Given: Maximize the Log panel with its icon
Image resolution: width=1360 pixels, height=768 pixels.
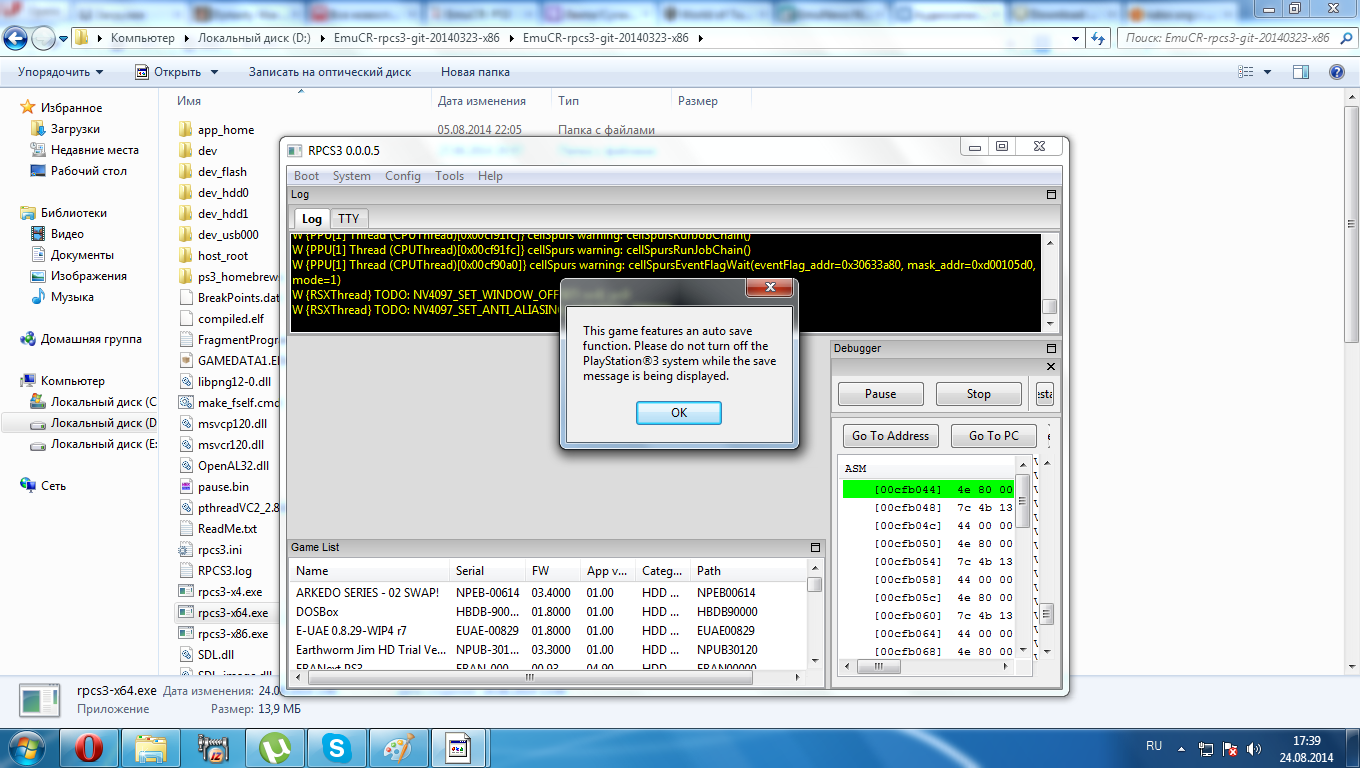Looking at the screenshot, I should pyautogui.click(x=1051, y=195).
